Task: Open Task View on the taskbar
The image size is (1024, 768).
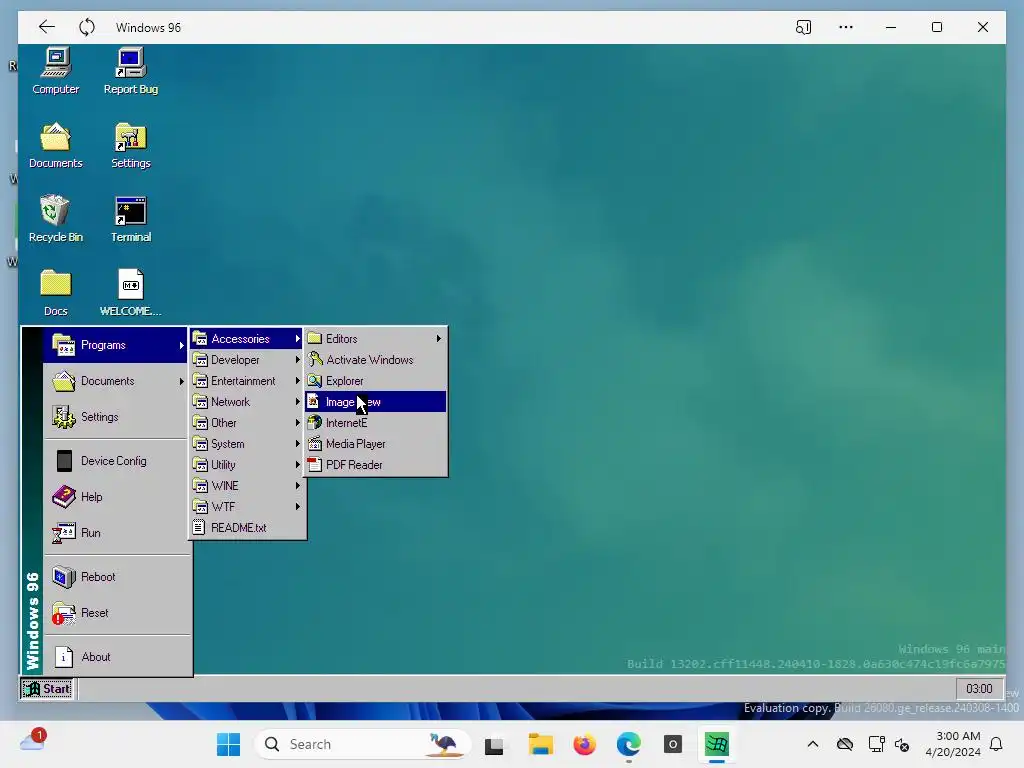Action: click(494, 744)
